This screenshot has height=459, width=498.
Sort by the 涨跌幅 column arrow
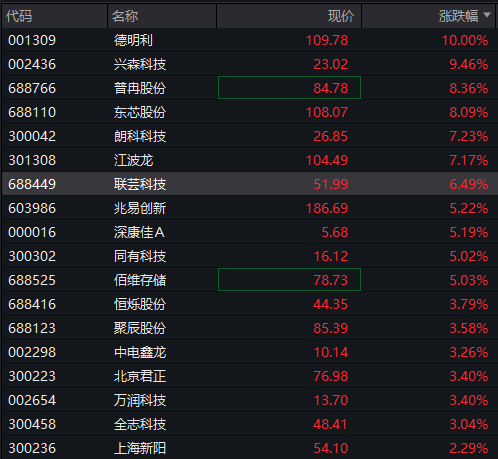point(487,15)
